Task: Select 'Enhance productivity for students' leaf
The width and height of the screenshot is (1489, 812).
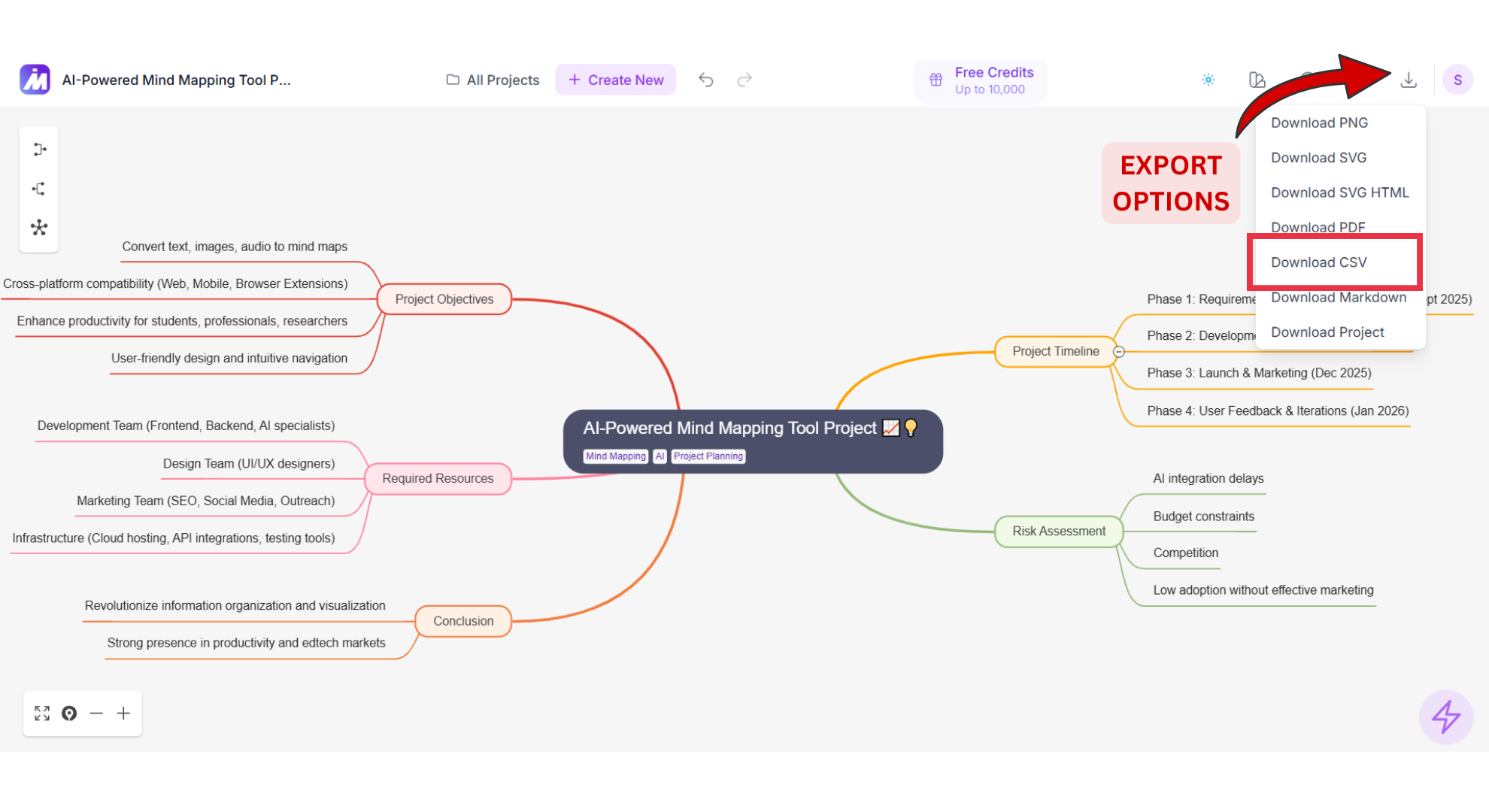Action: pos(182,321)
